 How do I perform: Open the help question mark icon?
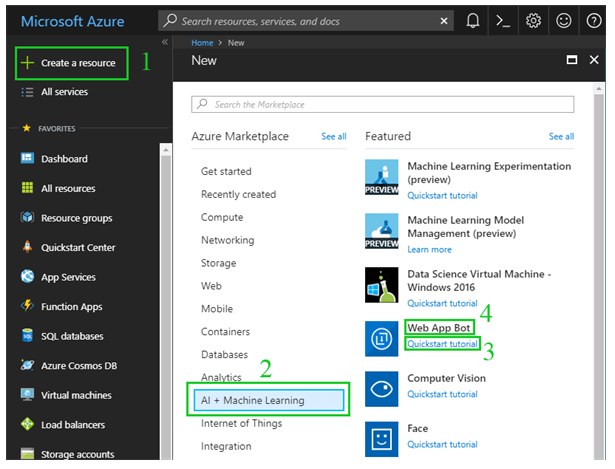593,20
